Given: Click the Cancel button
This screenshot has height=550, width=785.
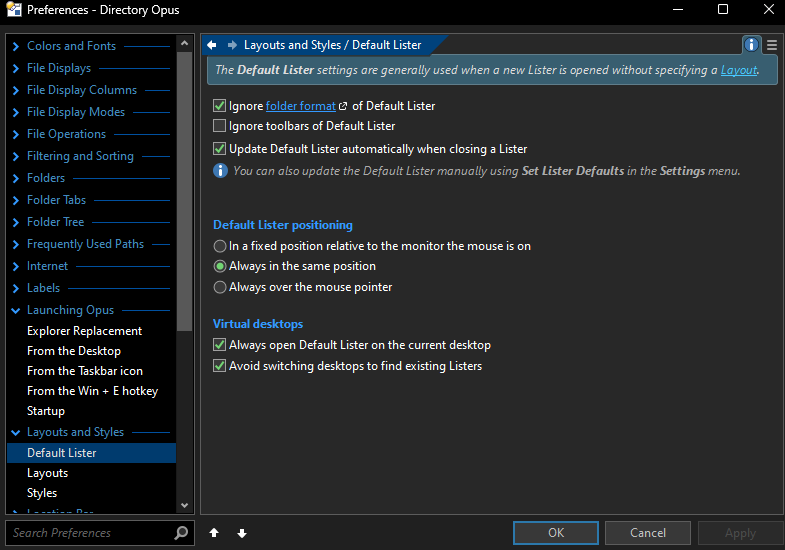Looking at the screenshot, I should point(648,532).
